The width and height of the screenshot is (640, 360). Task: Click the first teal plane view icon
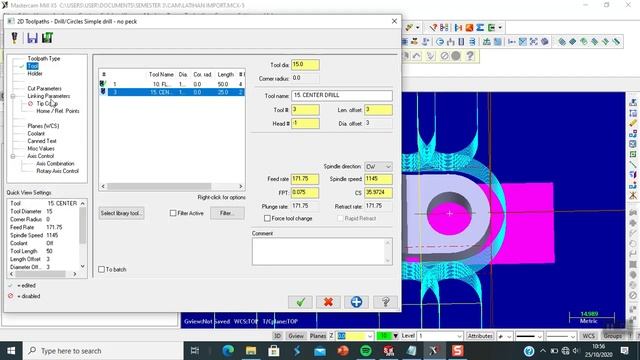pyautogui.click(x=562, y=42)
